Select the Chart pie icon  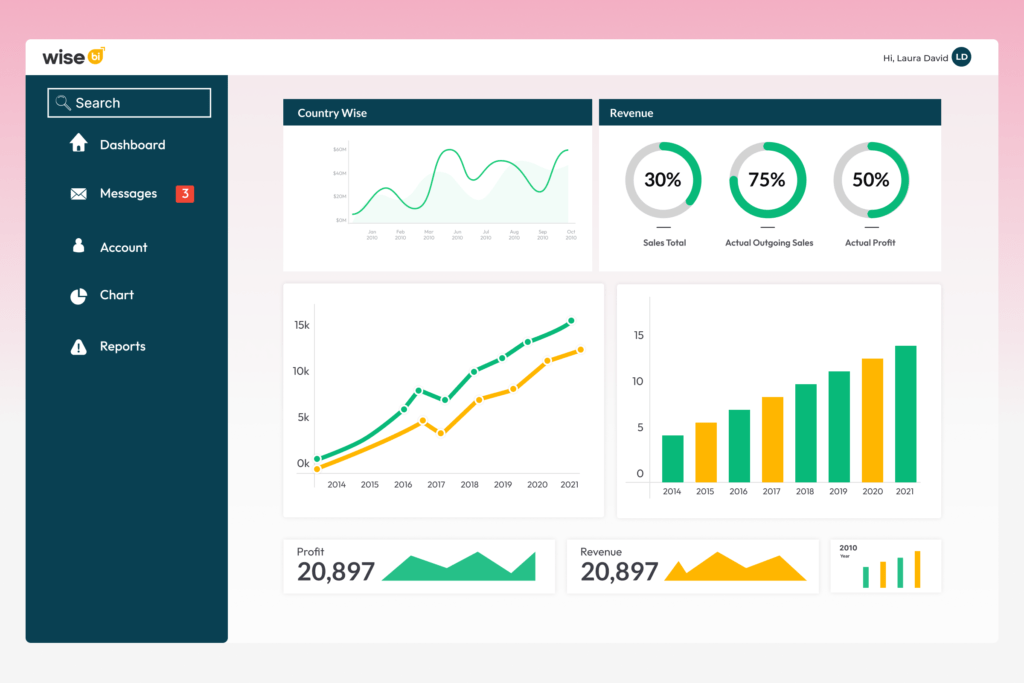(79, 295)
